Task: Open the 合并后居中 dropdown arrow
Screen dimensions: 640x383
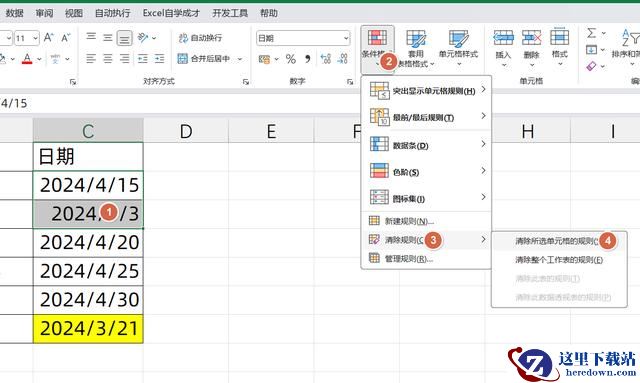Action: tap(240, 59)
